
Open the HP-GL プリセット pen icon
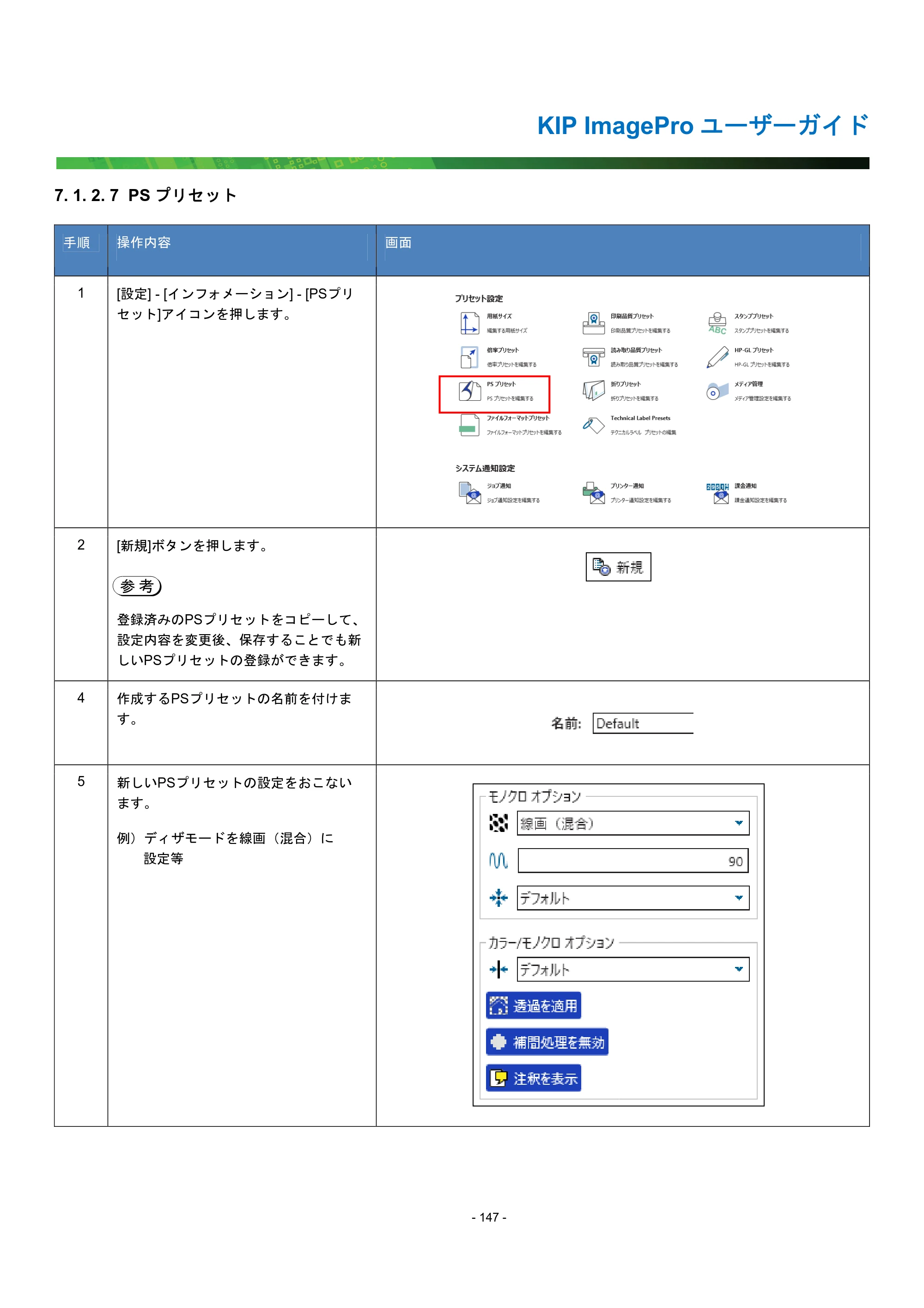point(717,357)
